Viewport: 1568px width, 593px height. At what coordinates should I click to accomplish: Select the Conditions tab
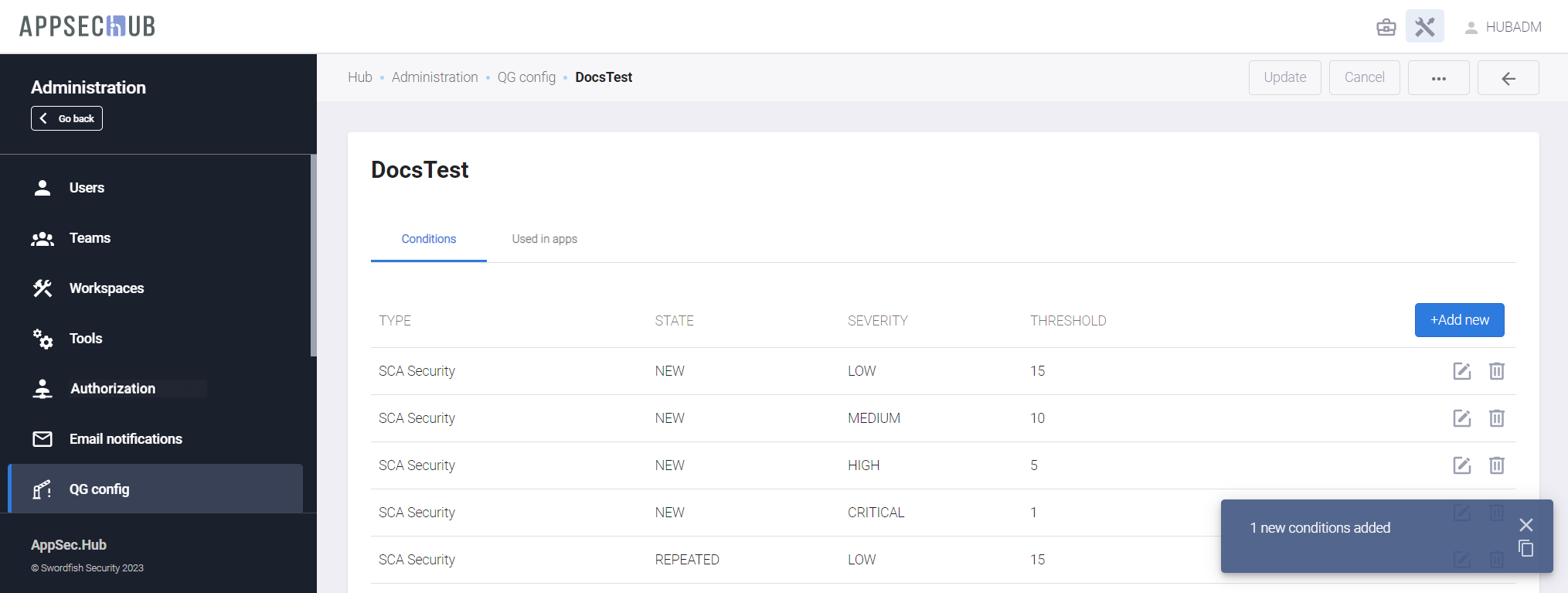pyautogui.click(x=428, y=239)
